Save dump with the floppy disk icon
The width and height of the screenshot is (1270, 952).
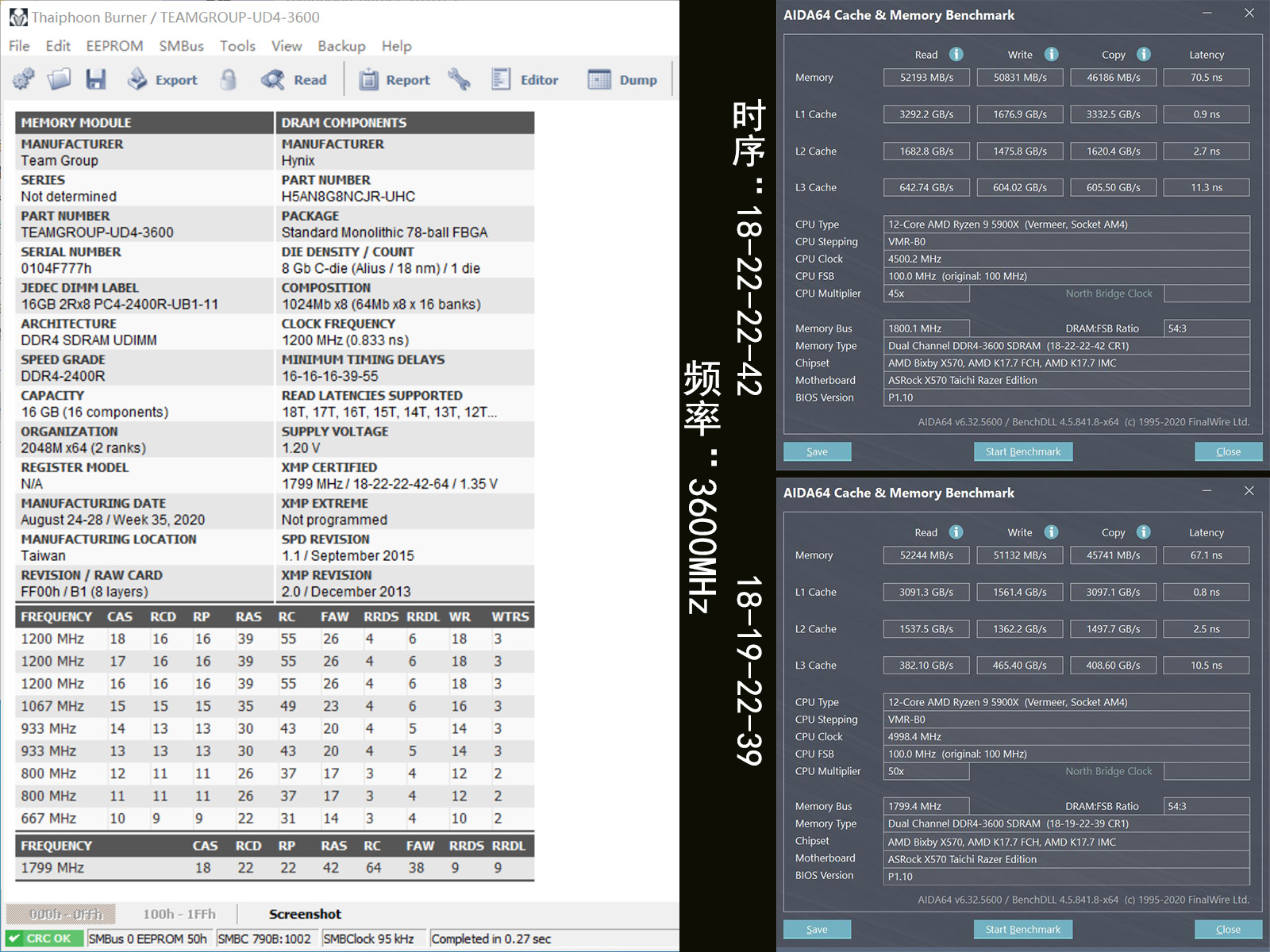(x=96, y=79)
